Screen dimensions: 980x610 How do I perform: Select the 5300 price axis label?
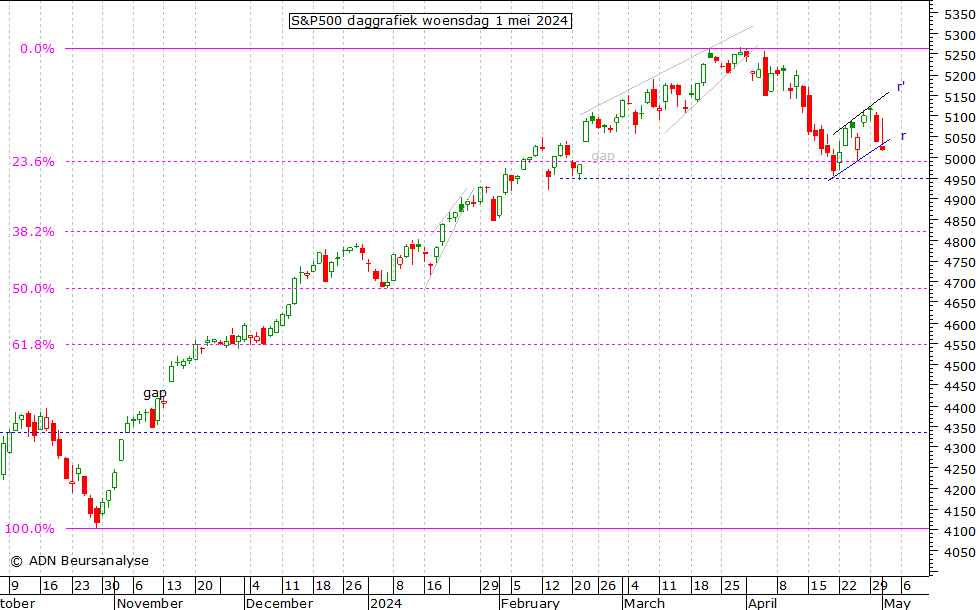click(x=959, y=36)
